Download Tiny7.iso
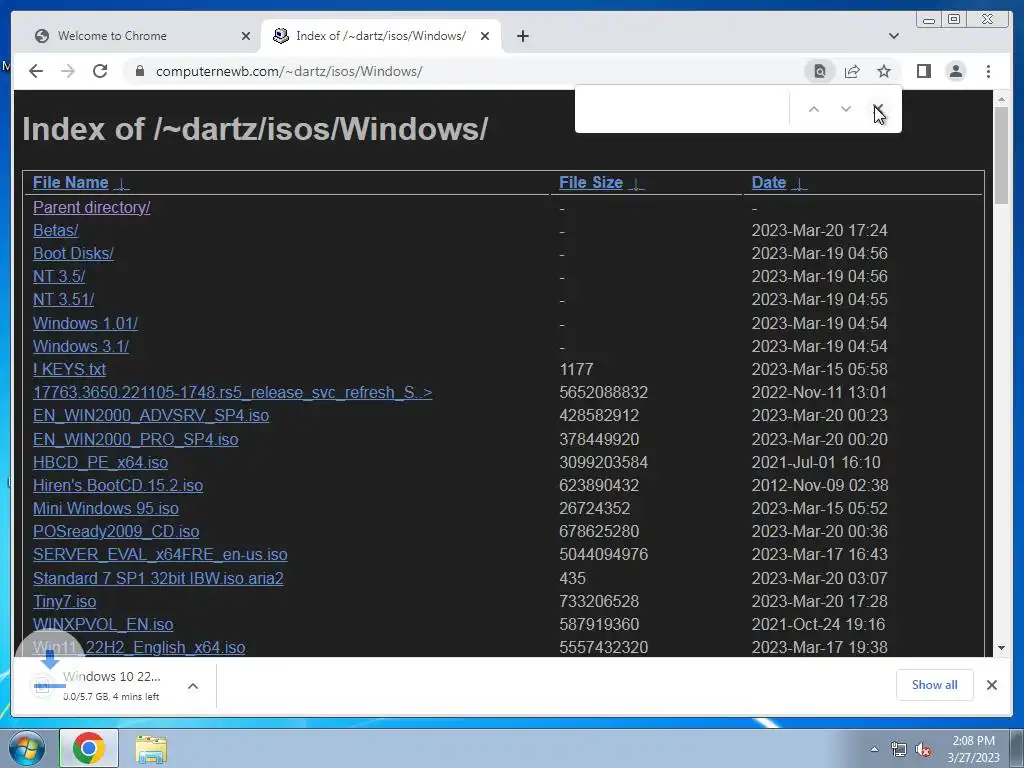This screenshot has width=1024, height=768. pyautogui.click(x=64, y=601)
